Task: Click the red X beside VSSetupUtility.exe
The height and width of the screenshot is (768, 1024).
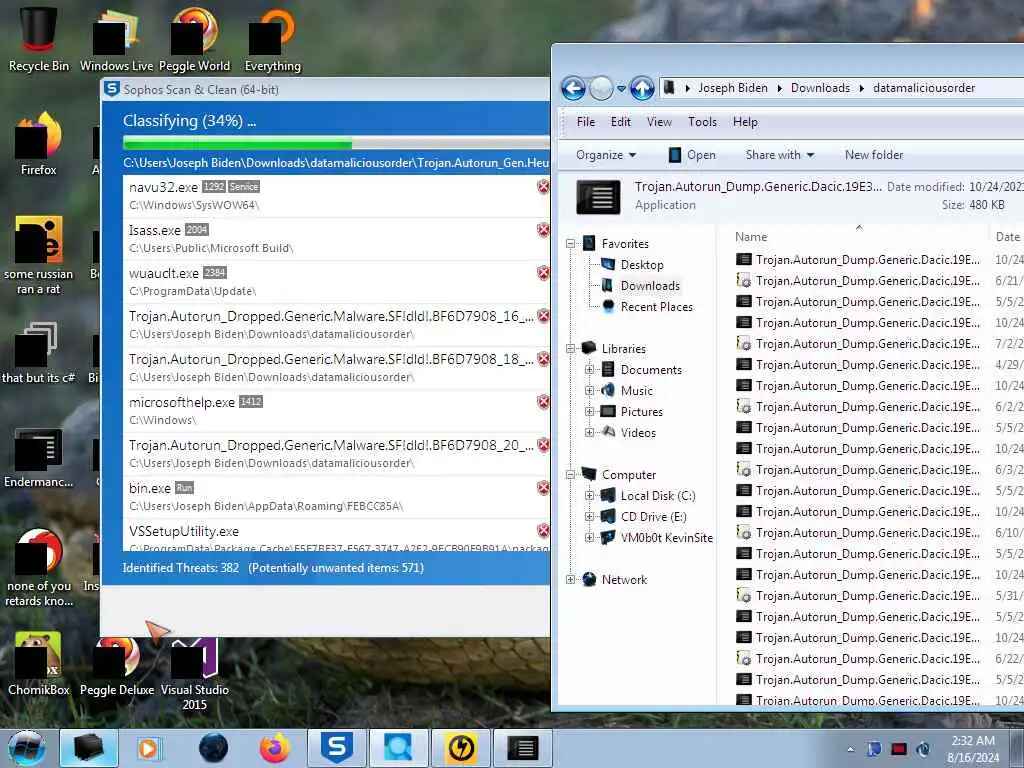Action: pos(543,531)
